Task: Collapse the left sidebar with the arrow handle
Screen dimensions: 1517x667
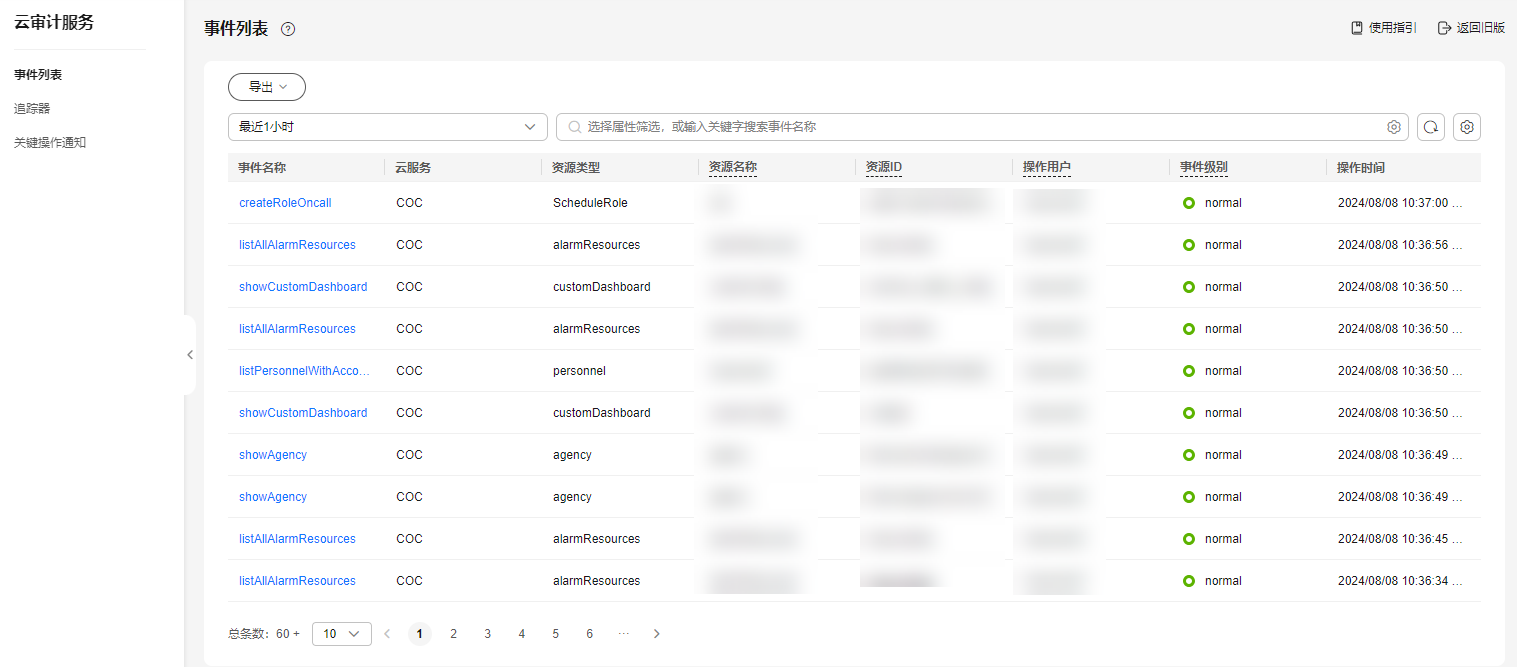Action: coord(190,355)
